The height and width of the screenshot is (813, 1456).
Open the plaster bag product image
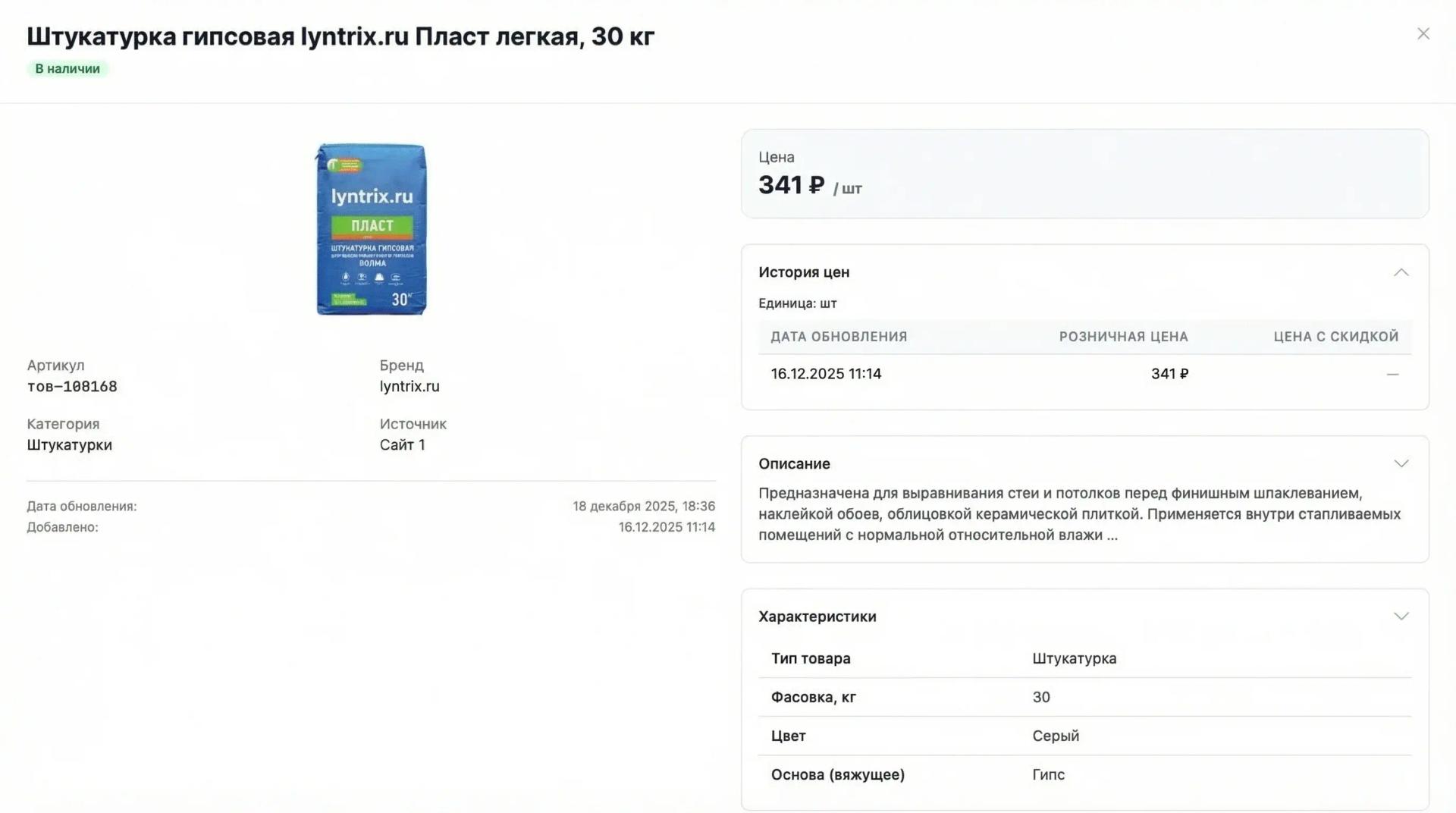(371, 229)
